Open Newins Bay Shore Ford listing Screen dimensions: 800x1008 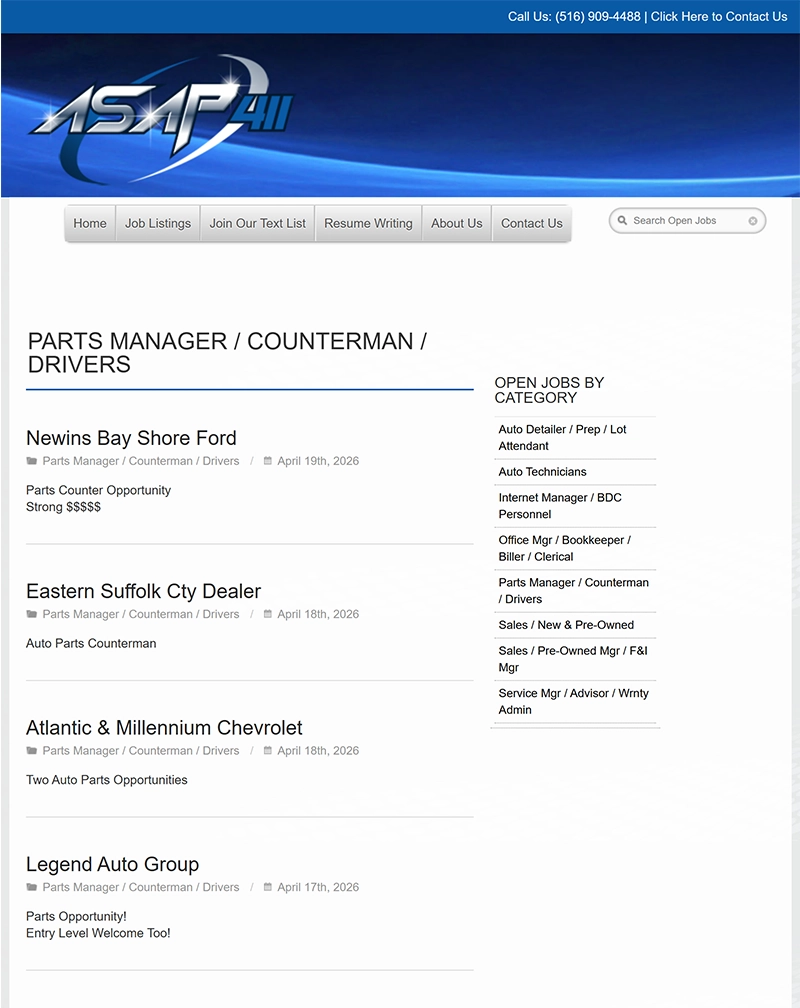[x=131, y=438]
